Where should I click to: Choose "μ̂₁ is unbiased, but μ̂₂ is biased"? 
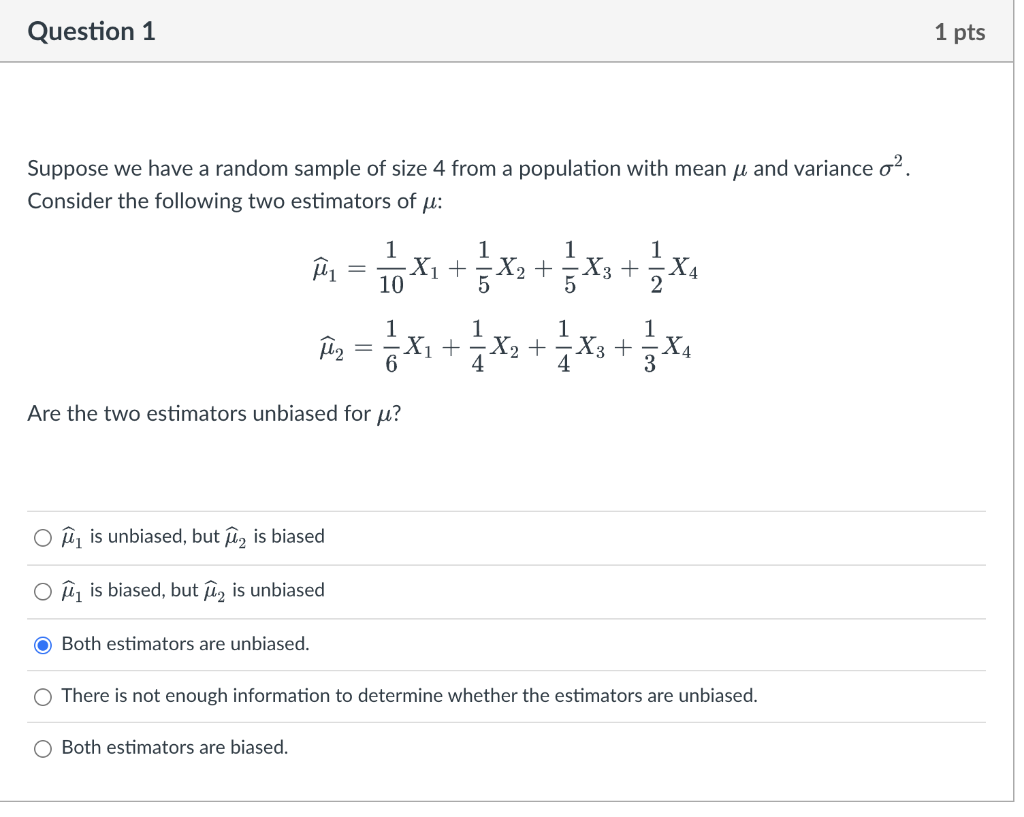[43, 537]
